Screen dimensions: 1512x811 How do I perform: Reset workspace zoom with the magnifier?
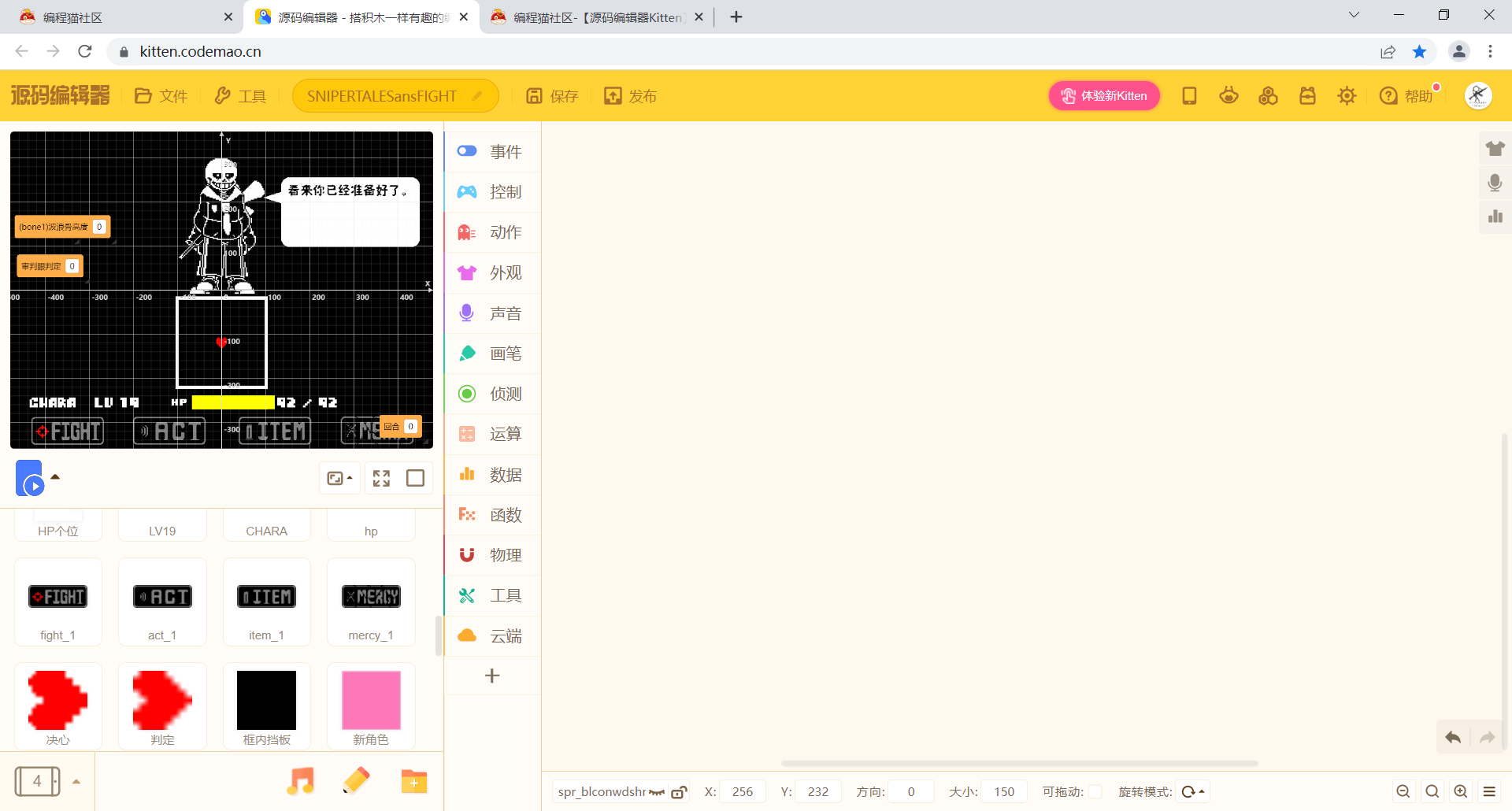pos(1432,791)
